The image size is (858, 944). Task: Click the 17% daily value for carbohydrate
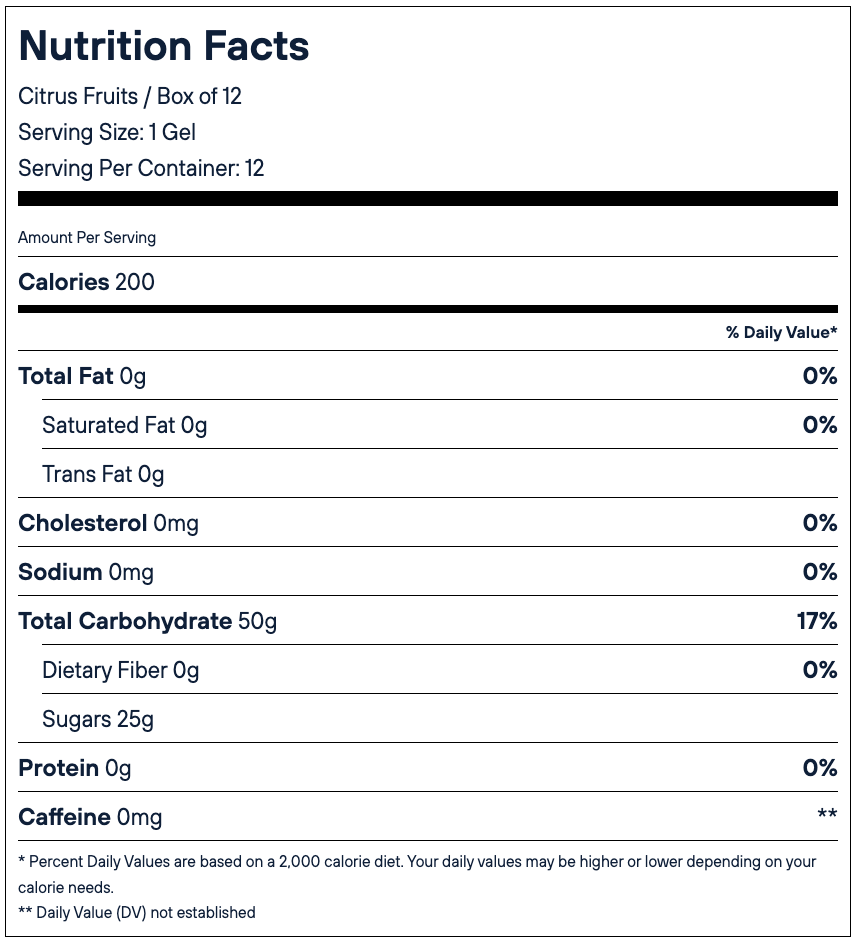816,621
